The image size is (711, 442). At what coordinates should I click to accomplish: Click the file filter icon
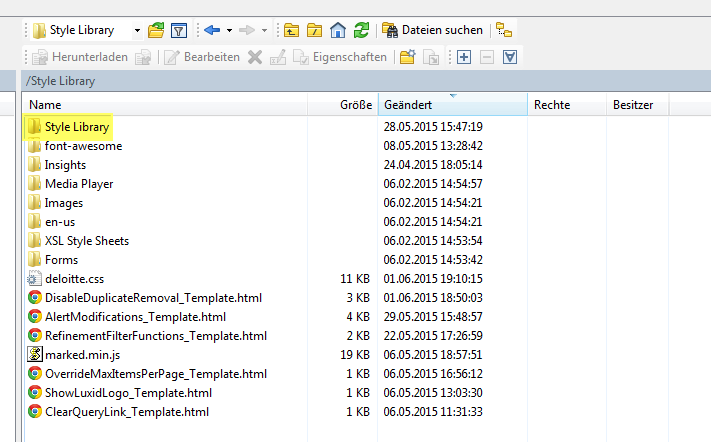point(177,30)
